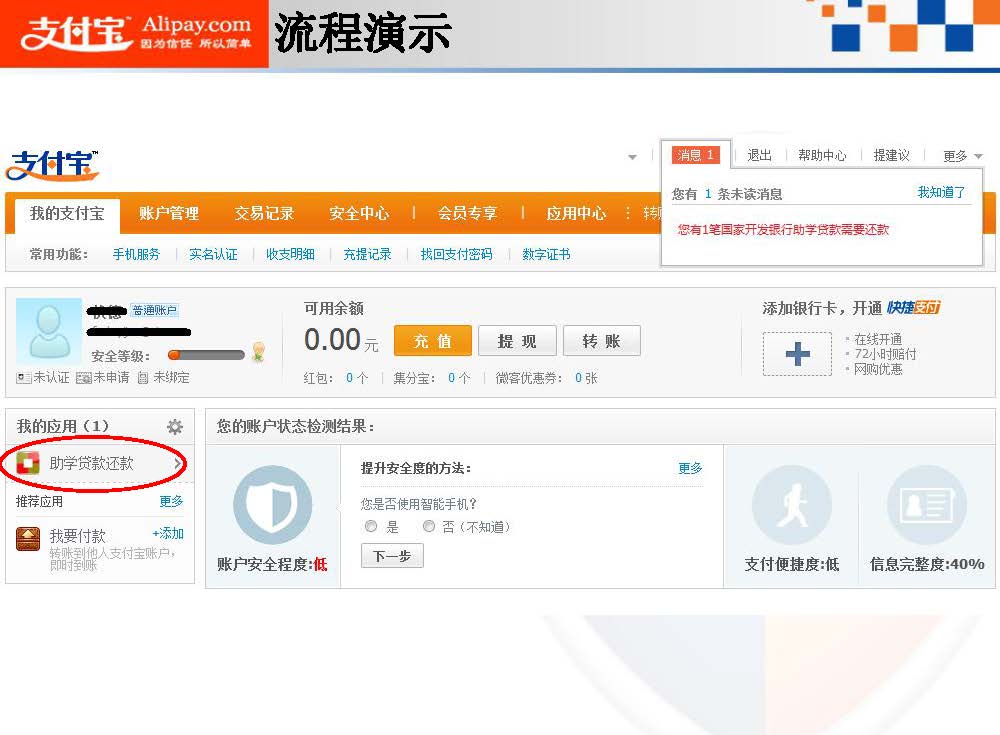Viewport: 1000px width, 735px height.
Task: Click the 未绑定 phone status icon
Action: [x=143, y=378]
